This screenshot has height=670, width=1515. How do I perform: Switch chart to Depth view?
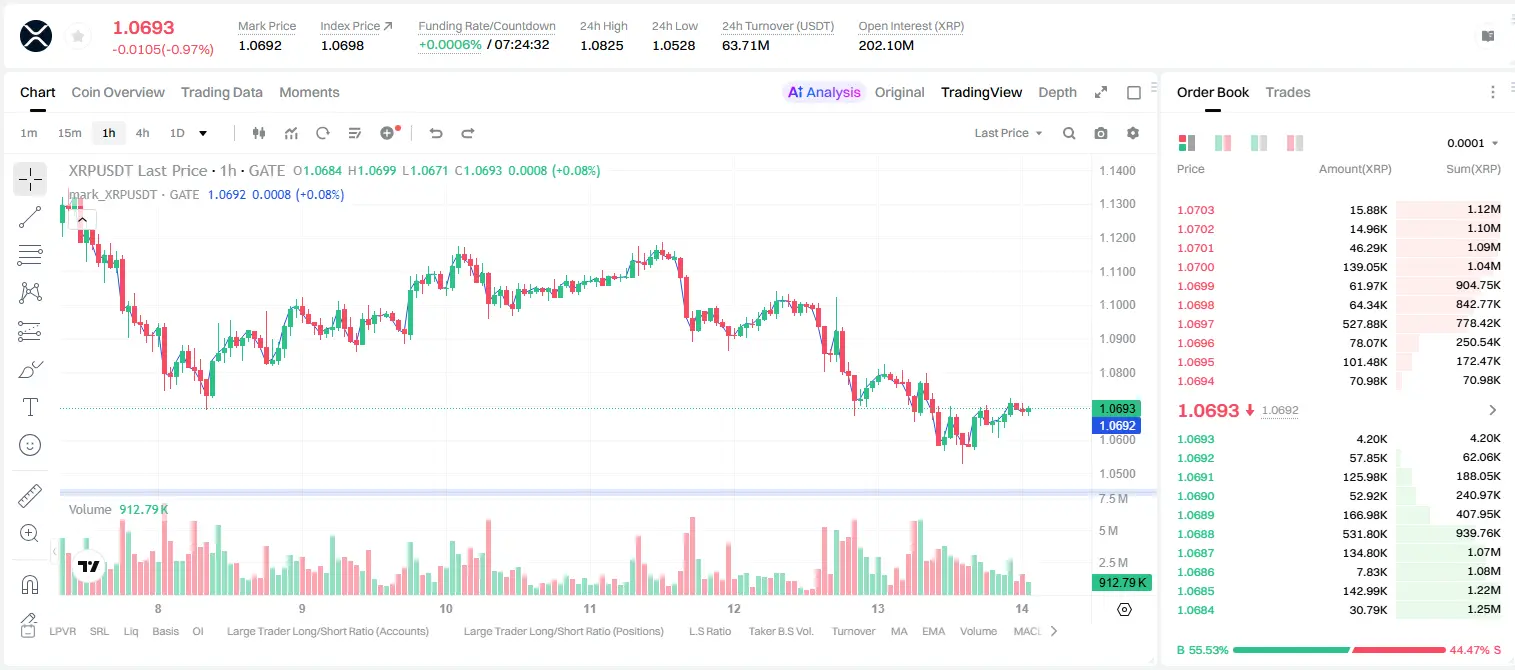pos(1057,92)
